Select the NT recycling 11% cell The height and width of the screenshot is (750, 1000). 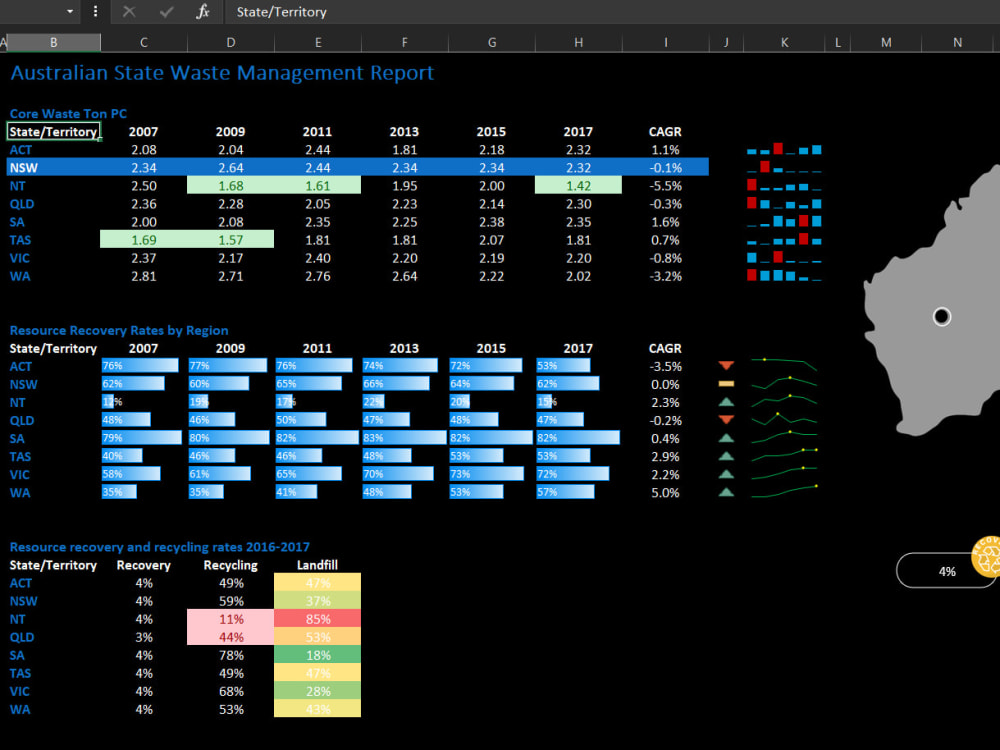coord(230,619)
